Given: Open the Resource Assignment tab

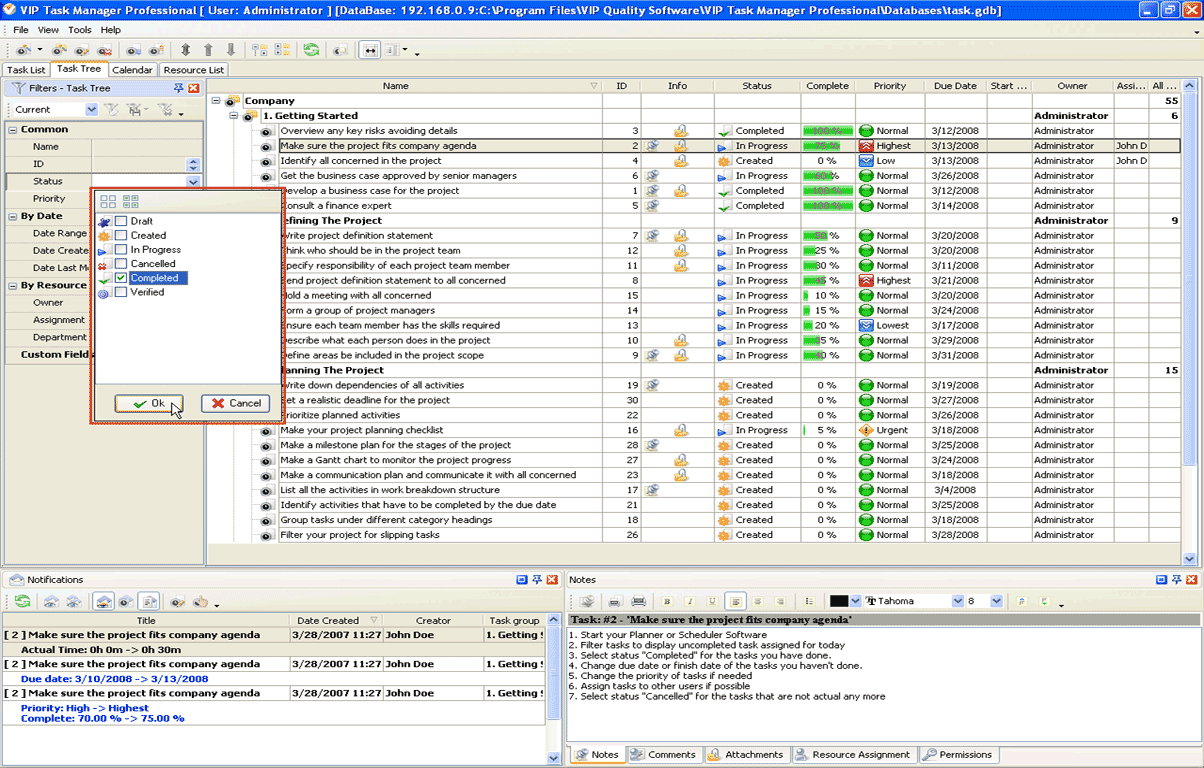Looking at the screenshot, I should [853, 755].
